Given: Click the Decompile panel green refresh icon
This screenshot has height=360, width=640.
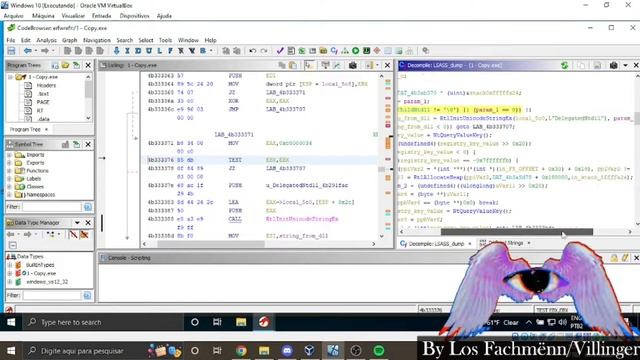Looking at the screenshot, I should (x=564, y=65).
